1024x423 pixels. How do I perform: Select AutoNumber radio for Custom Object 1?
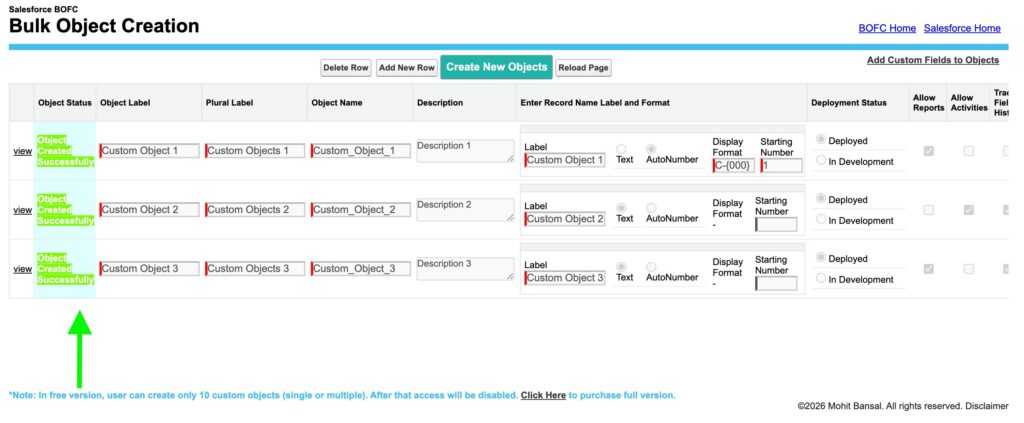pyautogui.click(x=651, y=149)
